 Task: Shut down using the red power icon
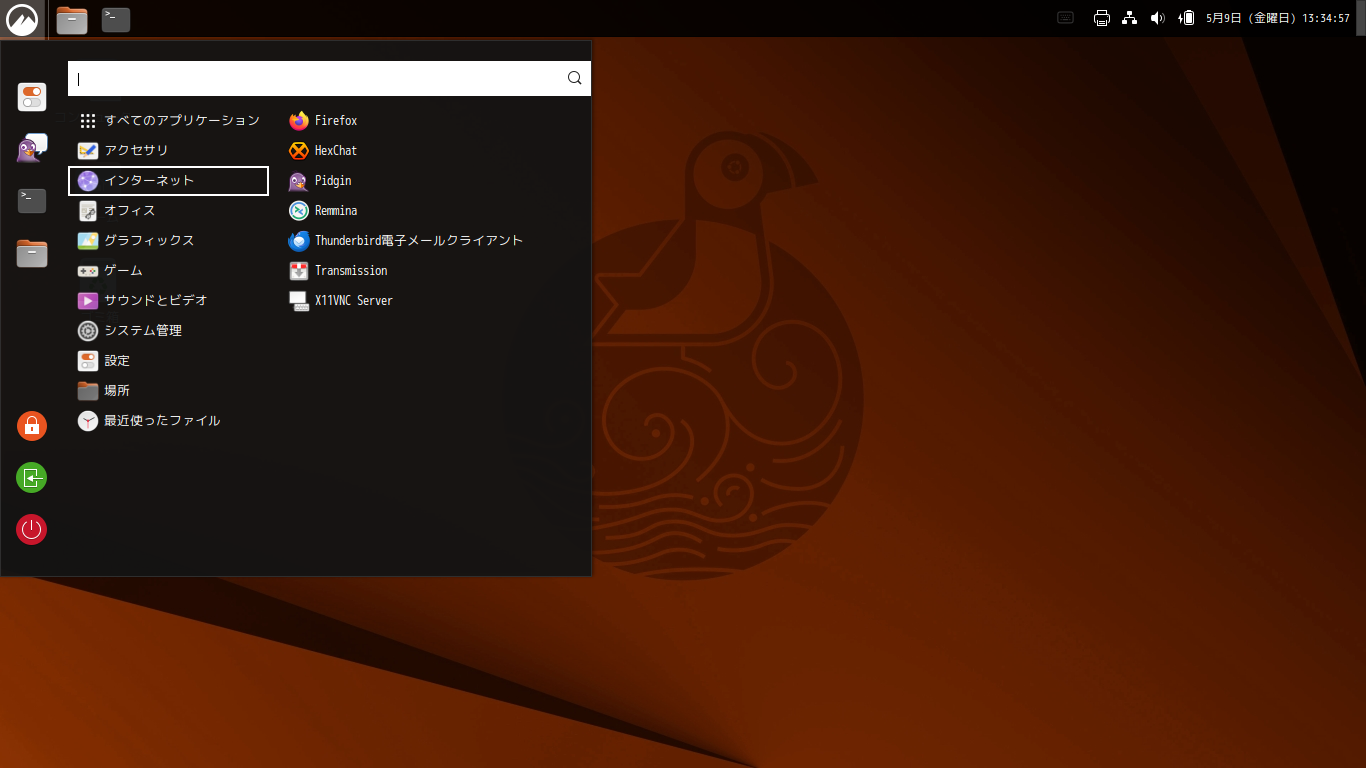click(x=31, y=530)
